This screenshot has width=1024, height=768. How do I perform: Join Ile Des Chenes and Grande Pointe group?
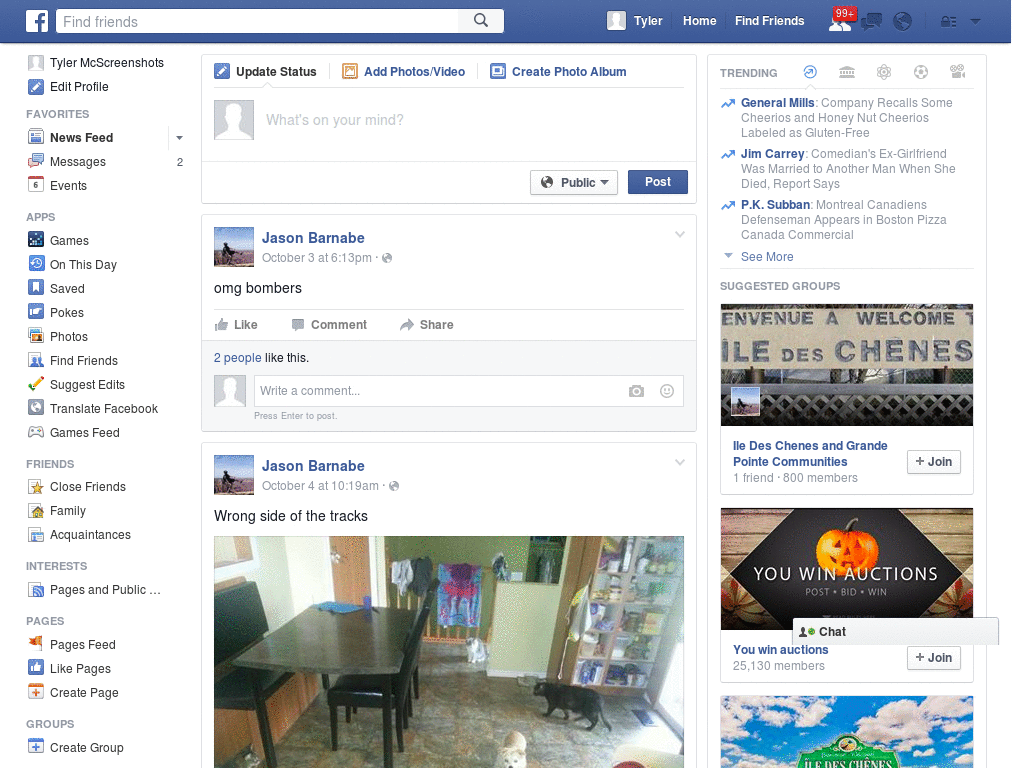(x=933, y=462)
